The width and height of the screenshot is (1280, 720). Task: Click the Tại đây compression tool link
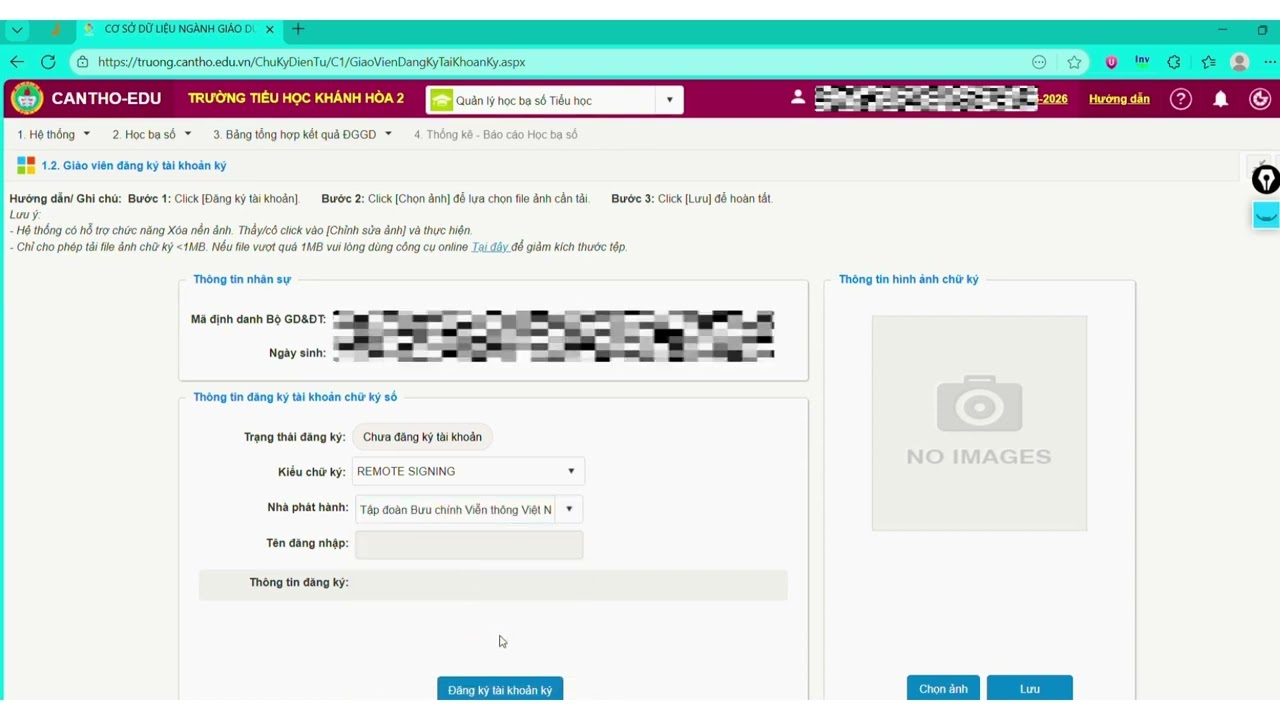click(490, 247)
